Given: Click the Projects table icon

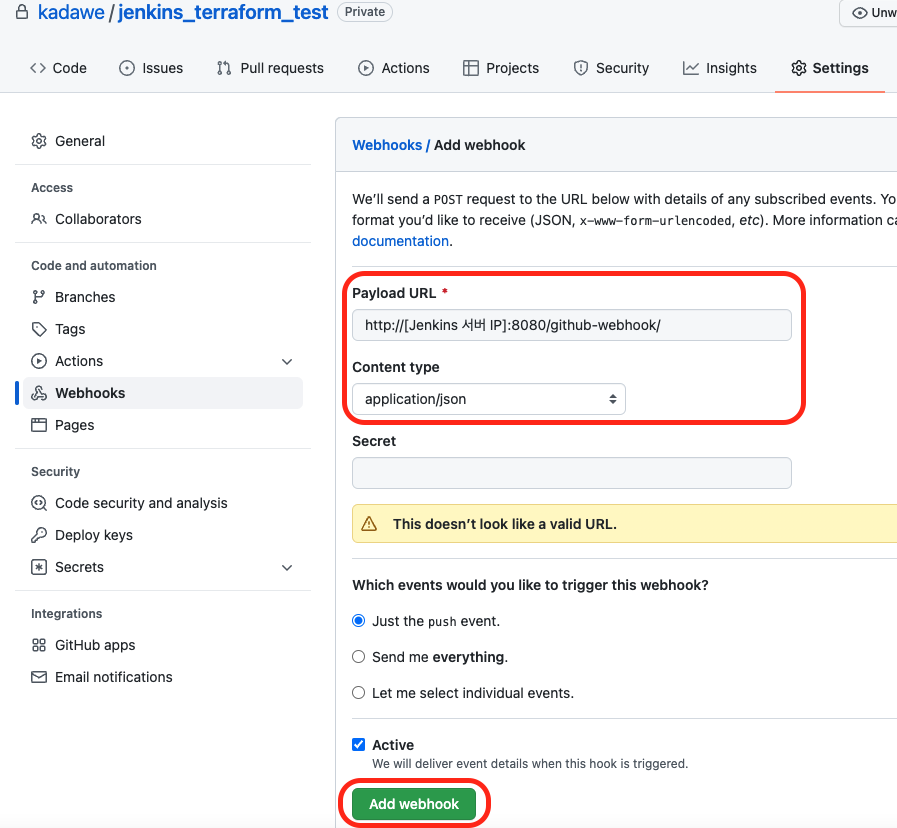Looking at the screenshot, I should [x=471, y=68].
